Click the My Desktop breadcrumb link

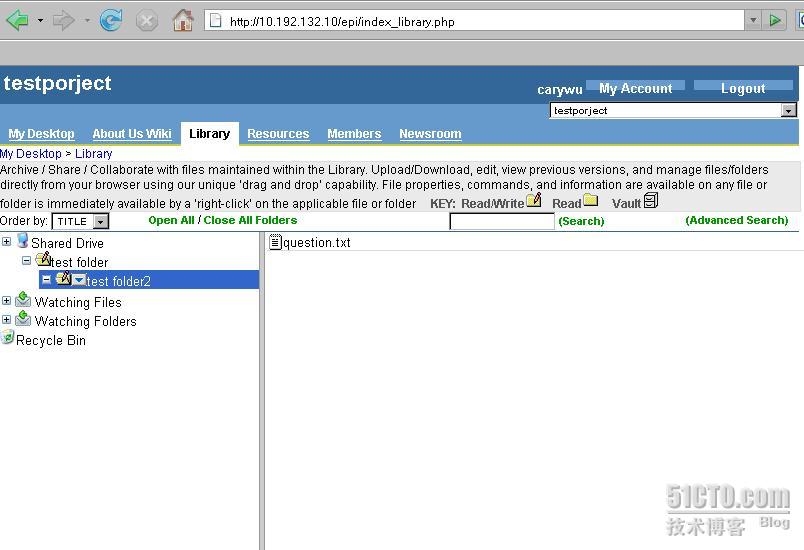[31, 154]
